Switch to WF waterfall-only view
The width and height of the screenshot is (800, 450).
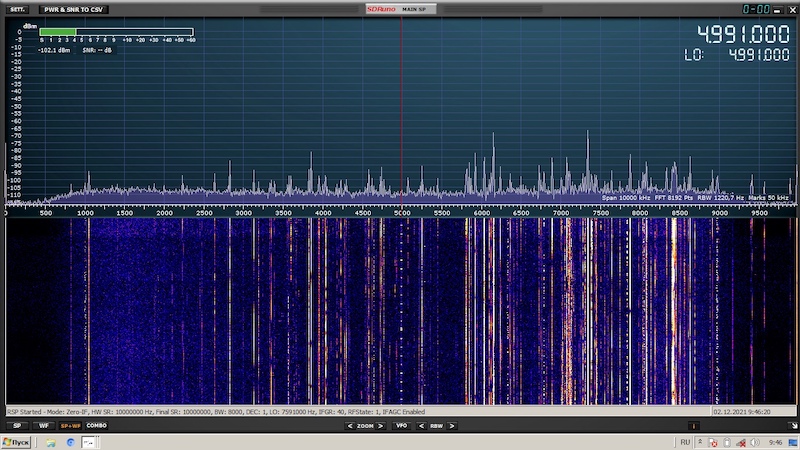[43, 425]
